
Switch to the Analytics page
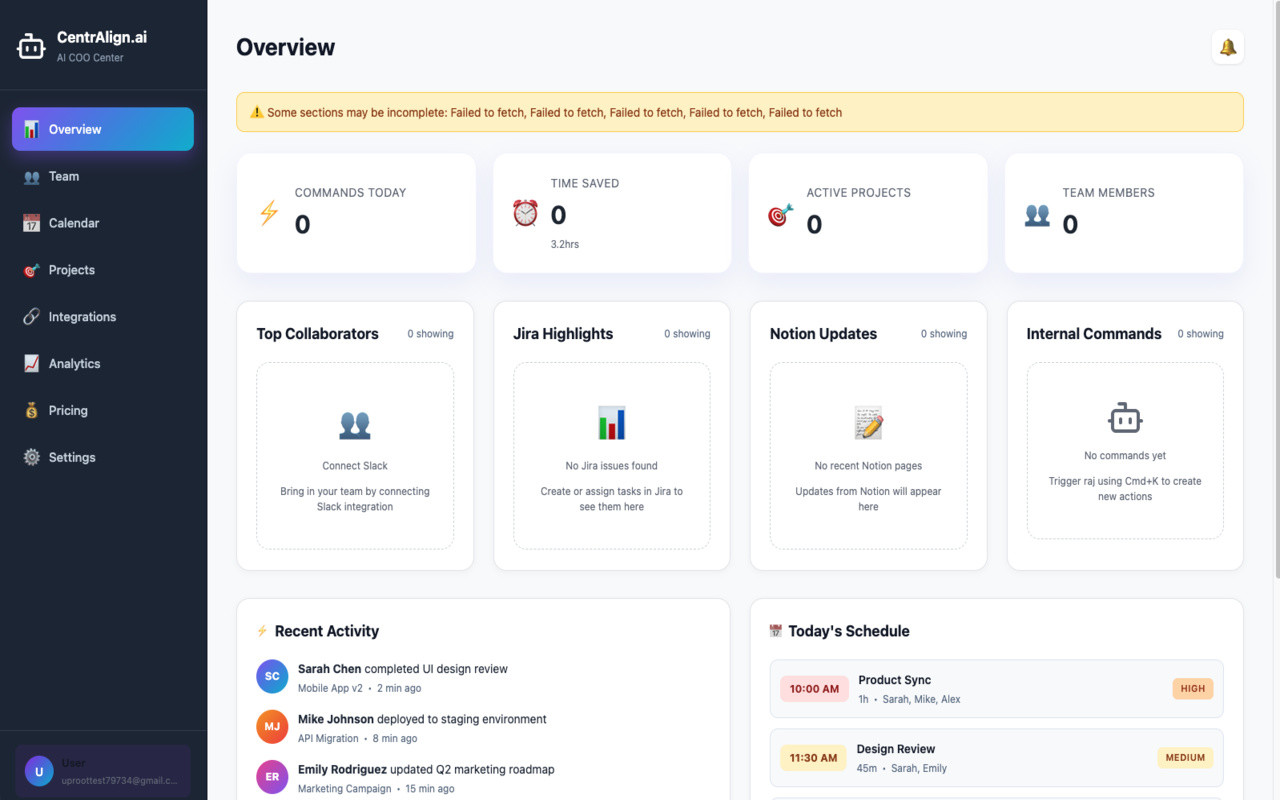point(103,364)
